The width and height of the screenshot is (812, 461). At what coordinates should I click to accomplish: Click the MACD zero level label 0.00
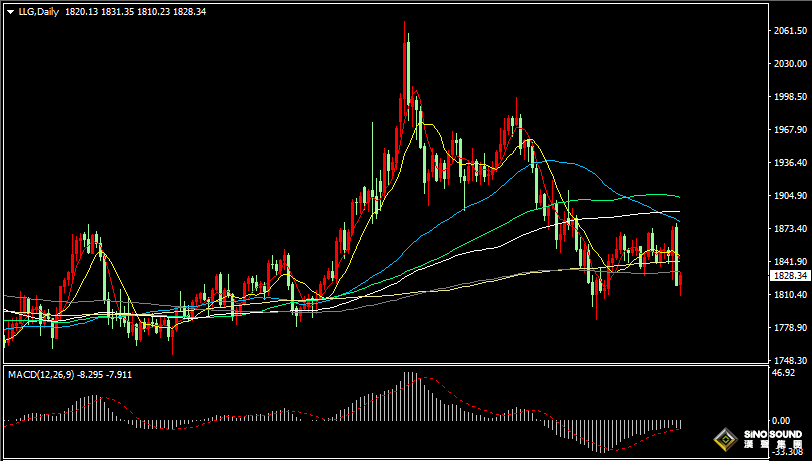[x=781, y=421]
